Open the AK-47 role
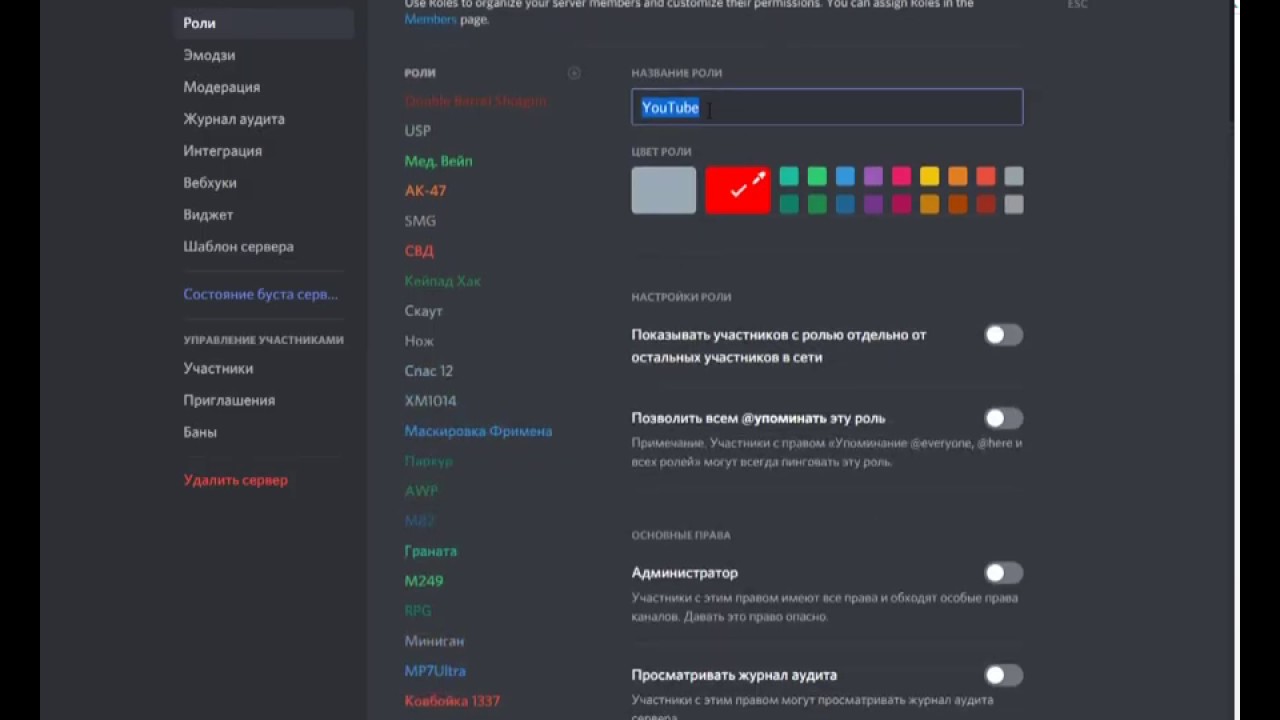The image size is (1280, 720). [425, 191]
